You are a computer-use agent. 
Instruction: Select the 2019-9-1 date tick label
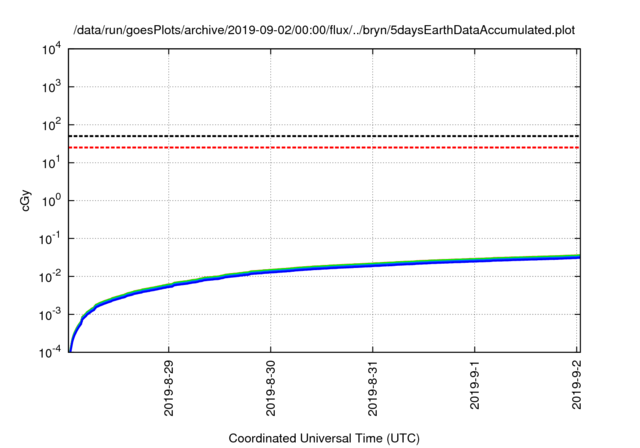click(x=474, y=384)
